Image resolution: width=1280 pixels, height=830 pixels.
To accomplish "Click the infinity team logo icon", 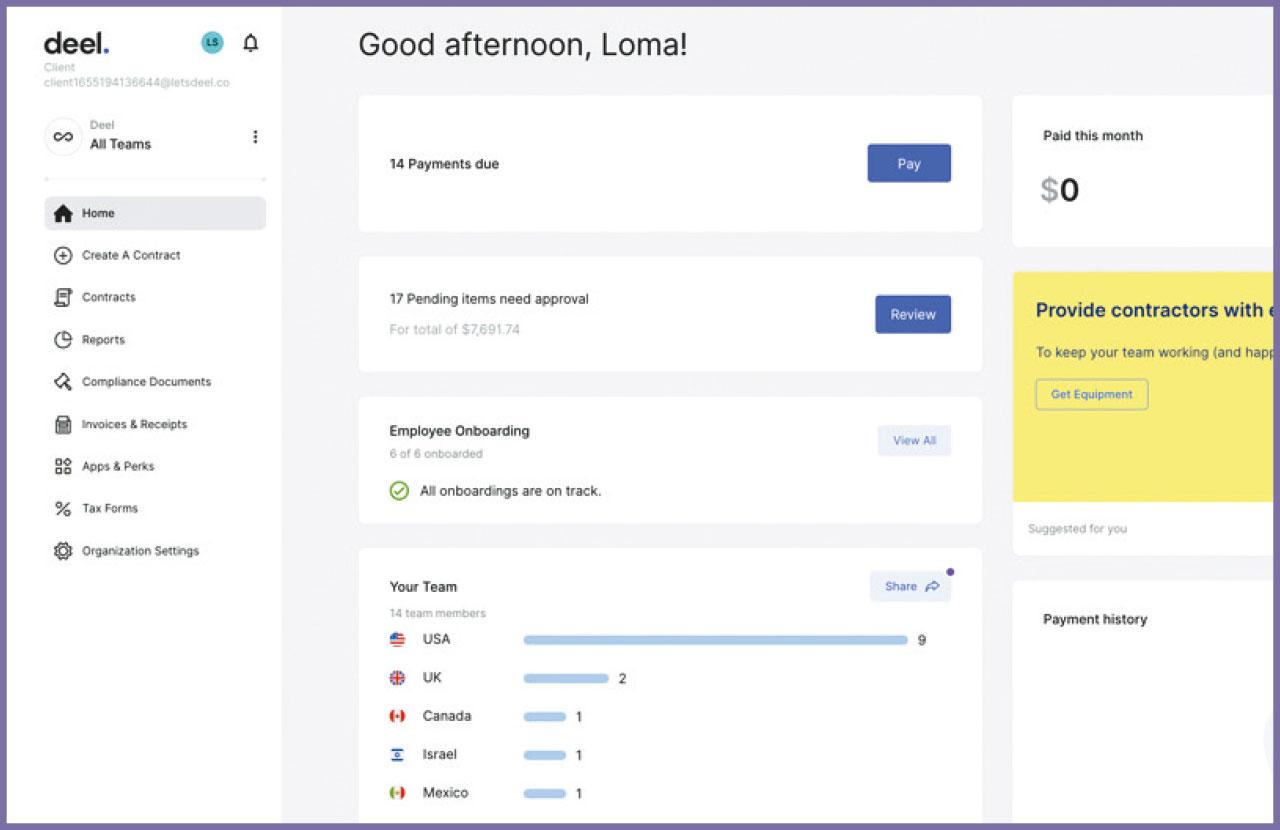I will click(63, 137).
